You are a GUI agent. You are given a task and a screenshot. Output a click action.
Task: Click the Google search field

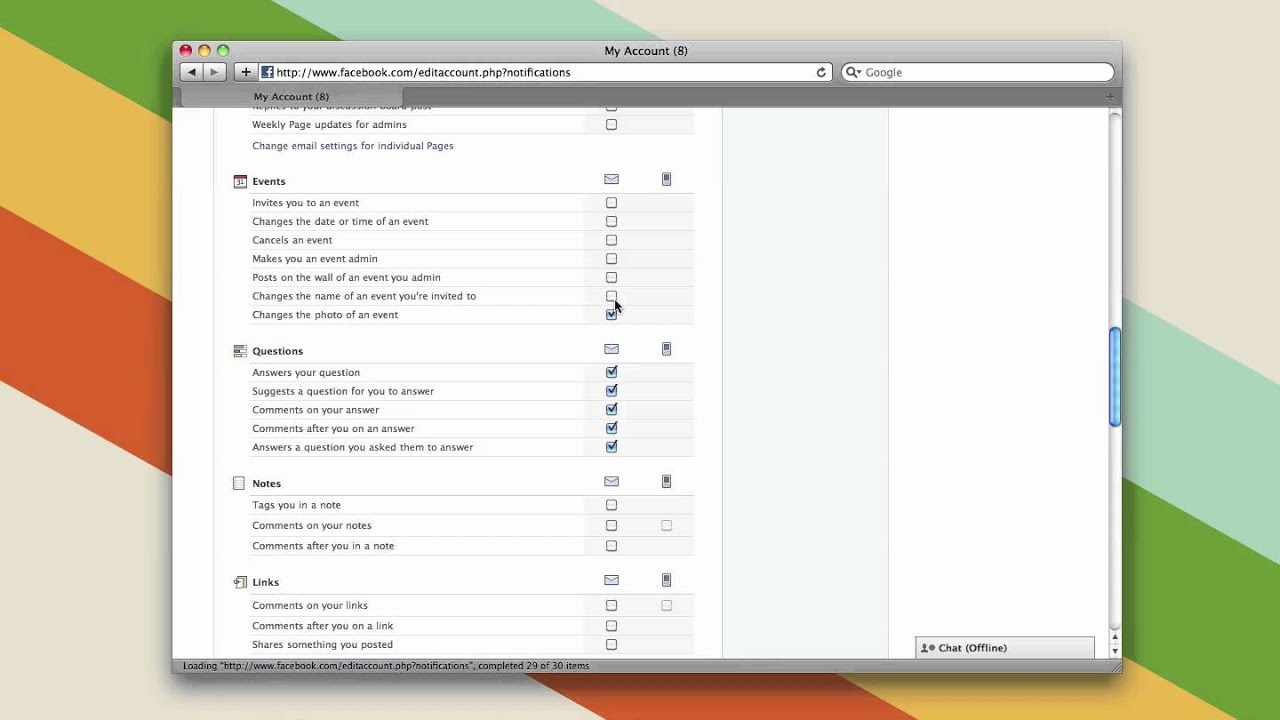(x=978, y=72)
